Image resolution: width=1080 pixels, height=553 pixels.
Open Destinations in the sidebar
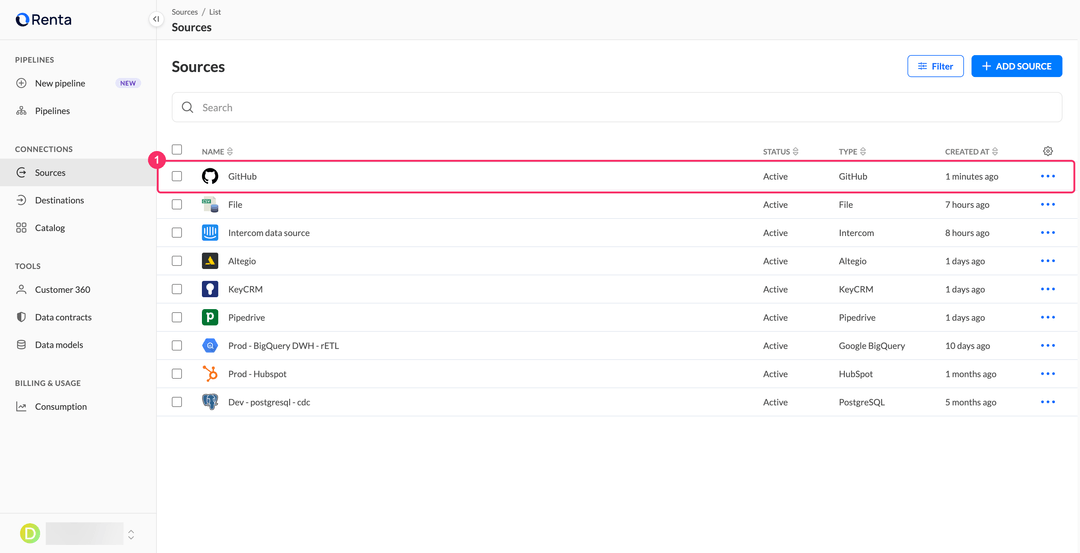(x=78, y=200)
